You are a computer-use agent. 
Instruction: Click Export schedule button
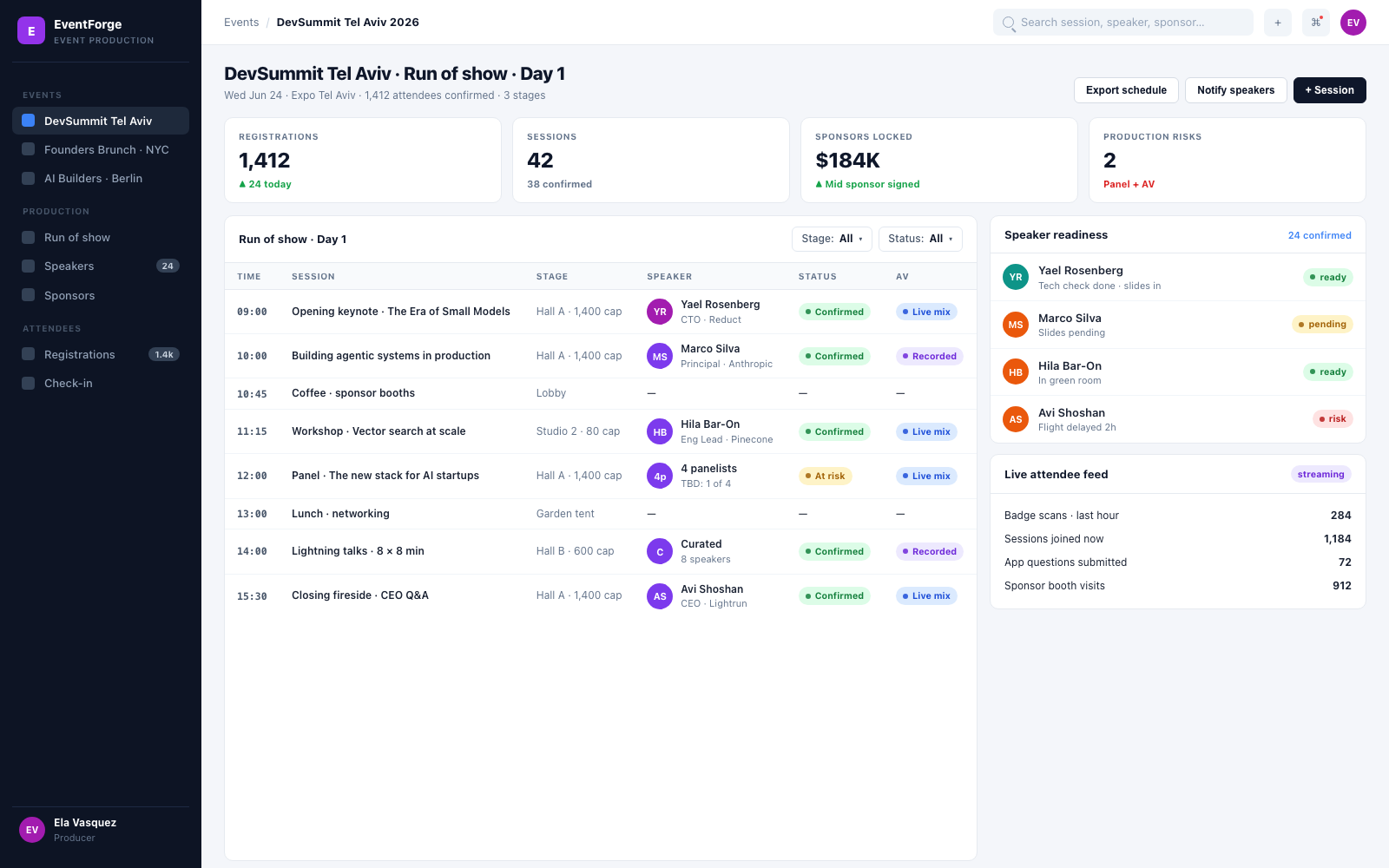click(1126, 90)
